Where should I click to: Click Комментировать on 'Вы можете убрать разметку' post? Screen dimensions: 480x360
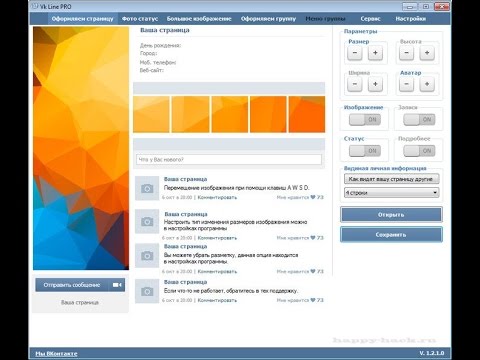217,272
